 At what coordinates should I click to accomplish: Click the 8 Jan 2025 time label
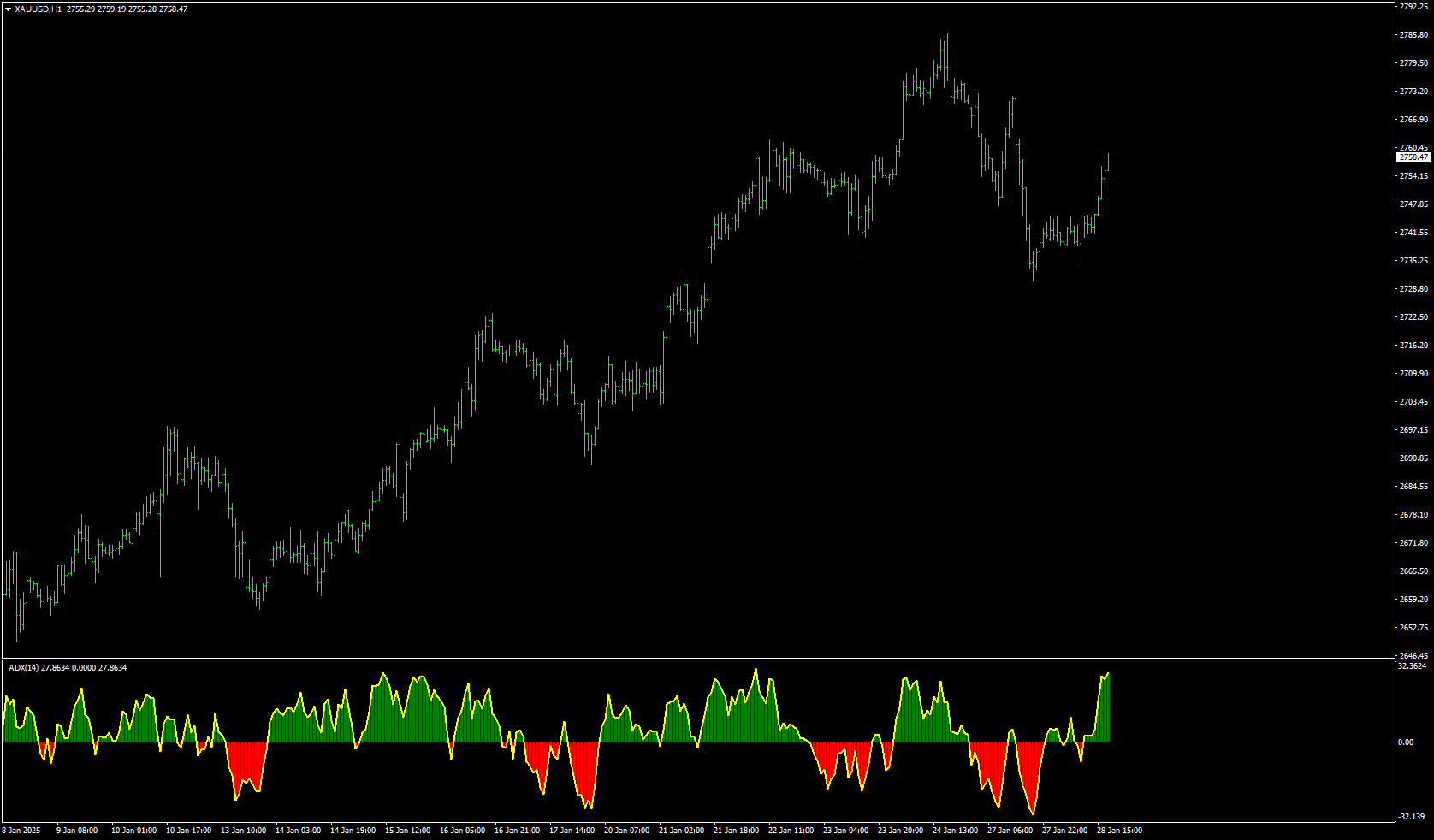[21, 830]
